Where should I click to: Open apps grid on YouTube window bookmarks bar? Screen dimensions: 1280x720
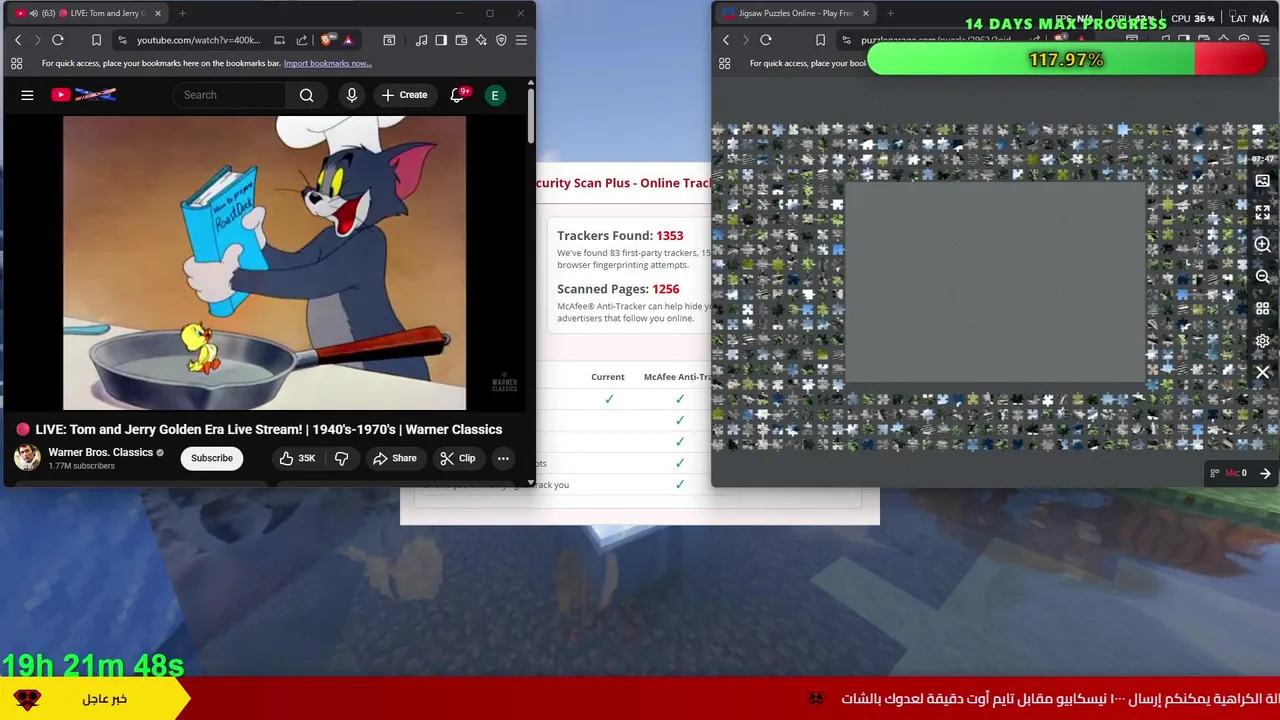coord(16,63)
